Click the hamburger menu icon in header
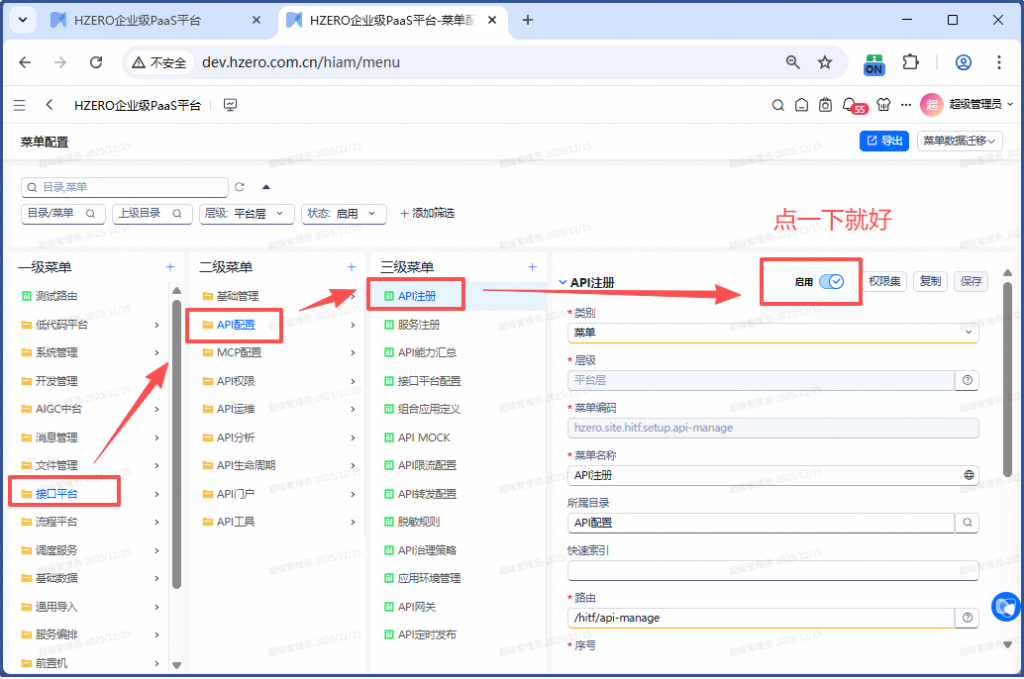The width and height of the screenshot is (1024, 679). pos(20,105)
